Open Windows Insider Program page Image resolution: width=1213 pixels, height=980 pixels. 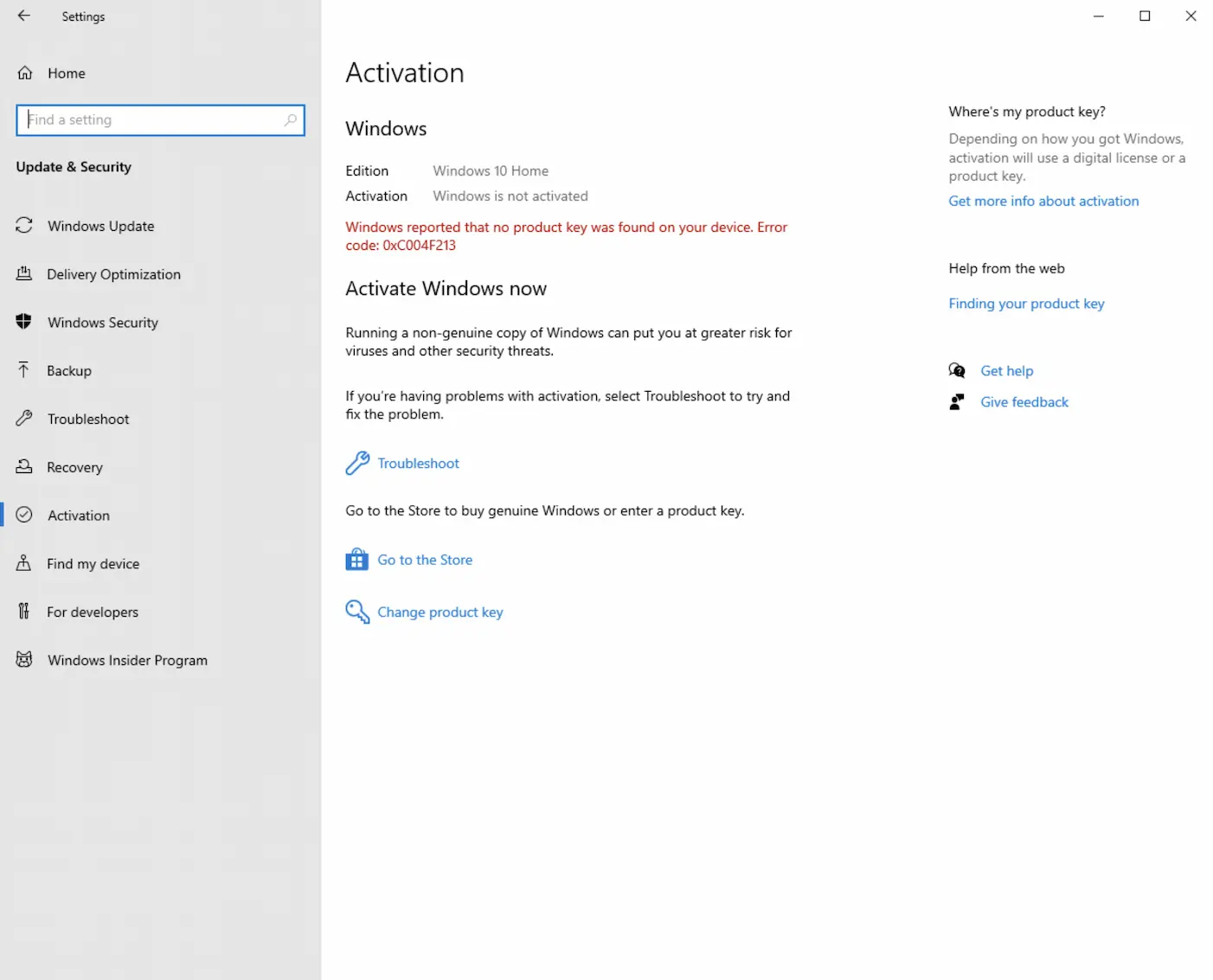(127, 660)
